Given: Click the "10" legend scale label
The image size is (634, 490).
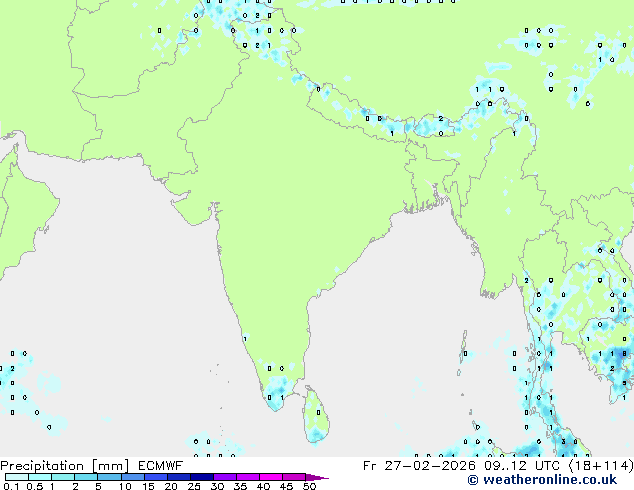Looking at the screenshot, I should (125, 486).
